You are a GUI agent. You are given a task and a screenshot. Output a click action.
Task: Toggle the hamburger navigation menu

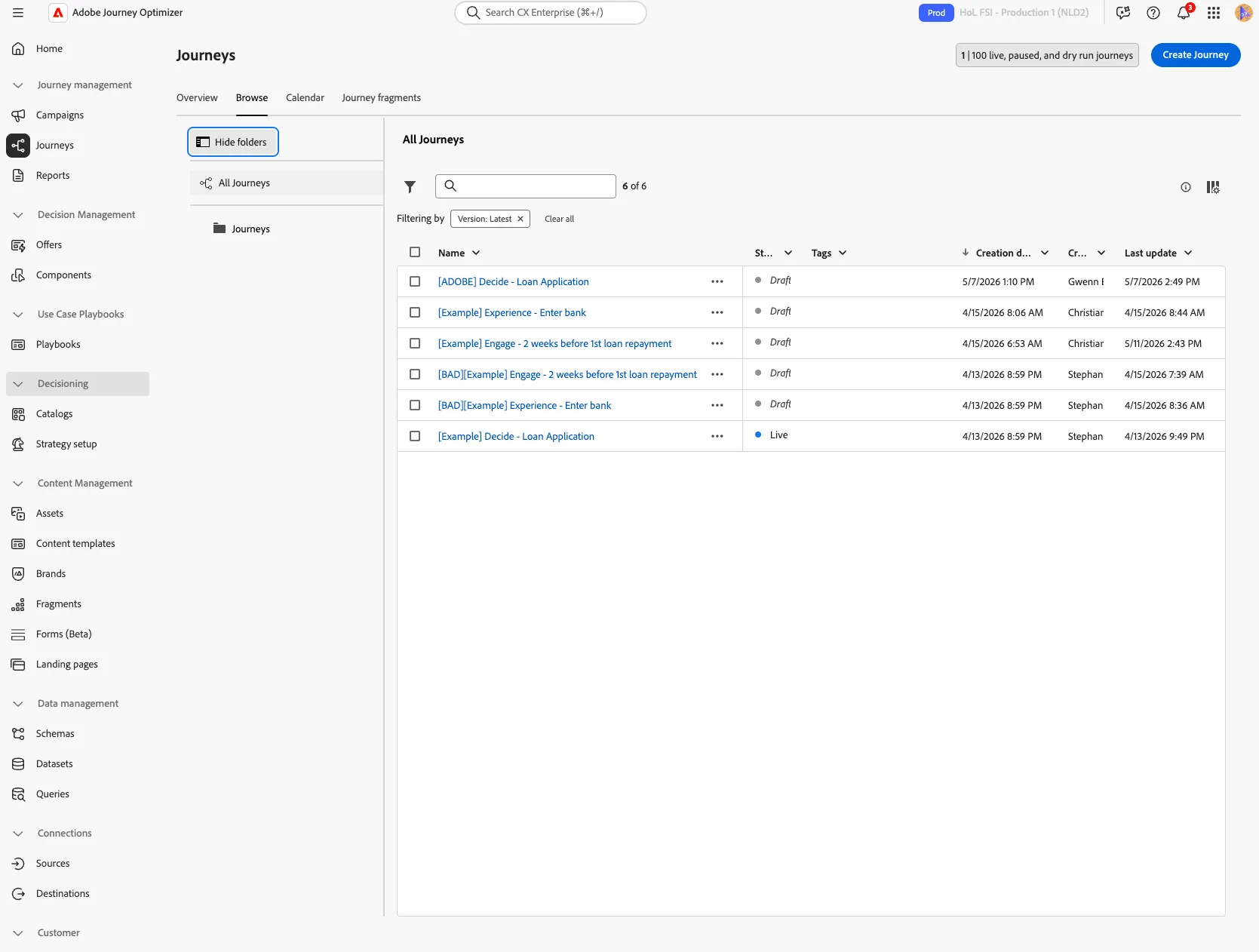coord(18,13)
